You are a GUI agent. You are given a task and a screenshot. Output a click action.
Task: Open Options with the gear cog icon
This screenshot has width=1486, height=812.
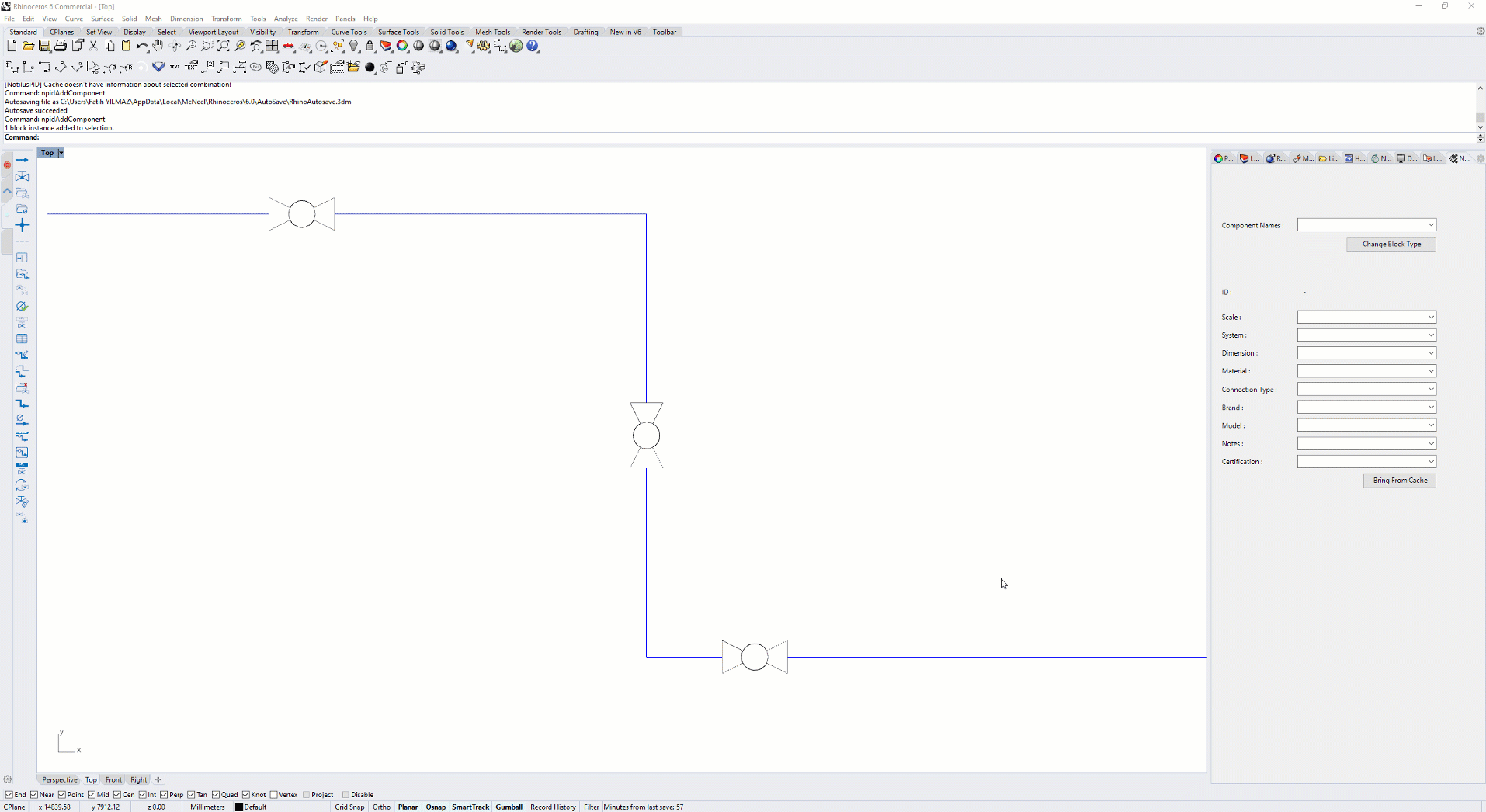(484, 47)
